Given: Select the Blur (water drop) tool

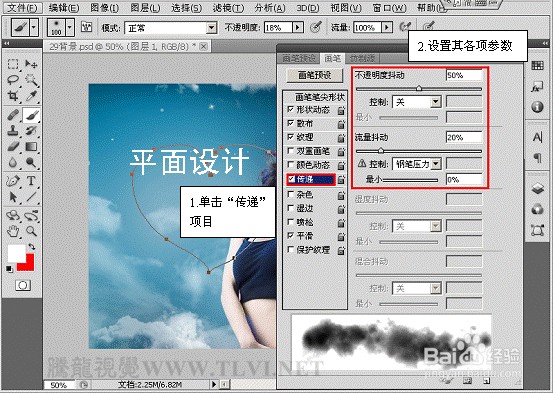Looking at the screenshot, I should (13, 162).
